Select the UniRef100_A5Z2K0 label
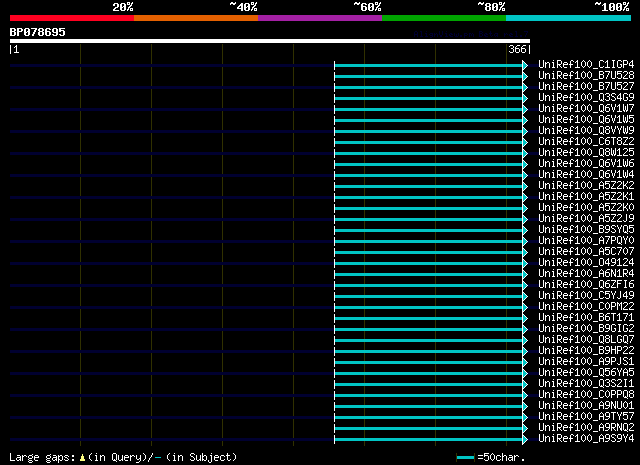 [x=586, y=208]
